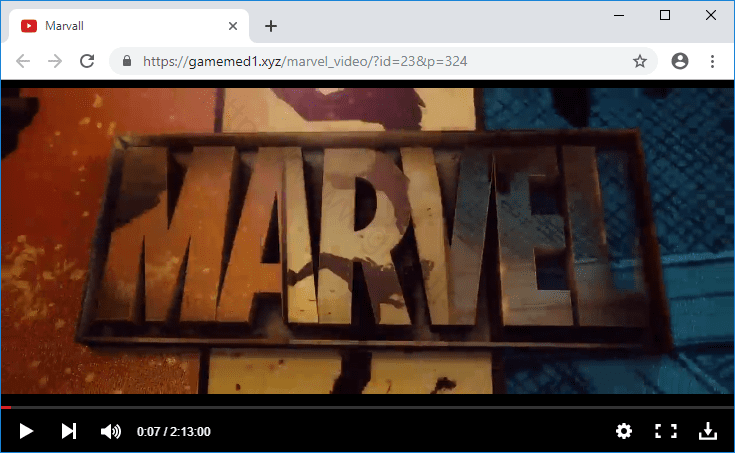Open a new browser tab
The width and height of the screenshot is (735, 453).
click(270, 26)
